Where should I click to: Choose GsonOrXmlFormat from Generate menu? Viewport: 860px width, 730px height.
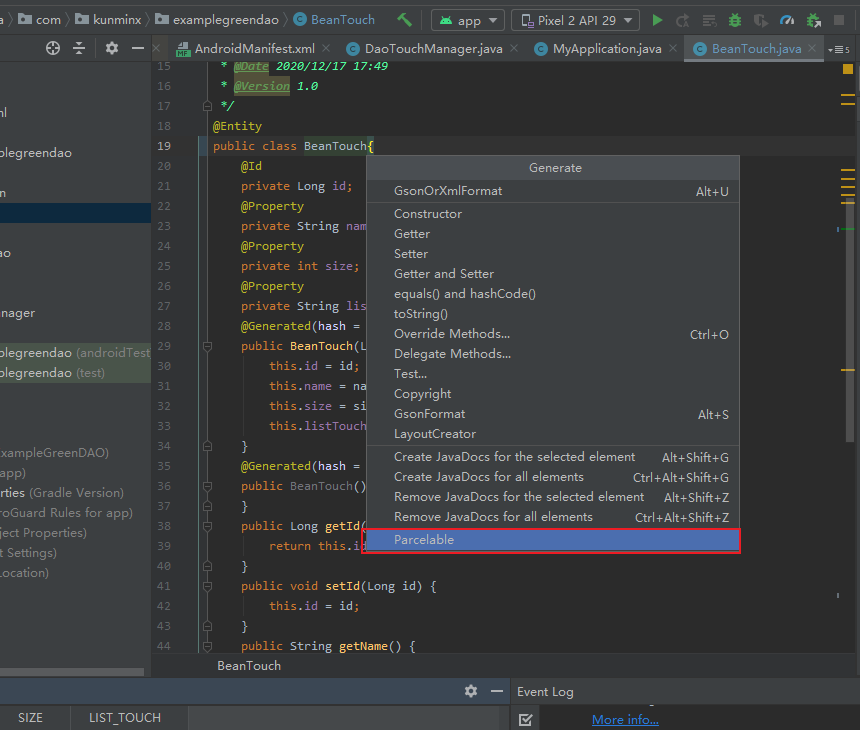[x=553, y=191]
